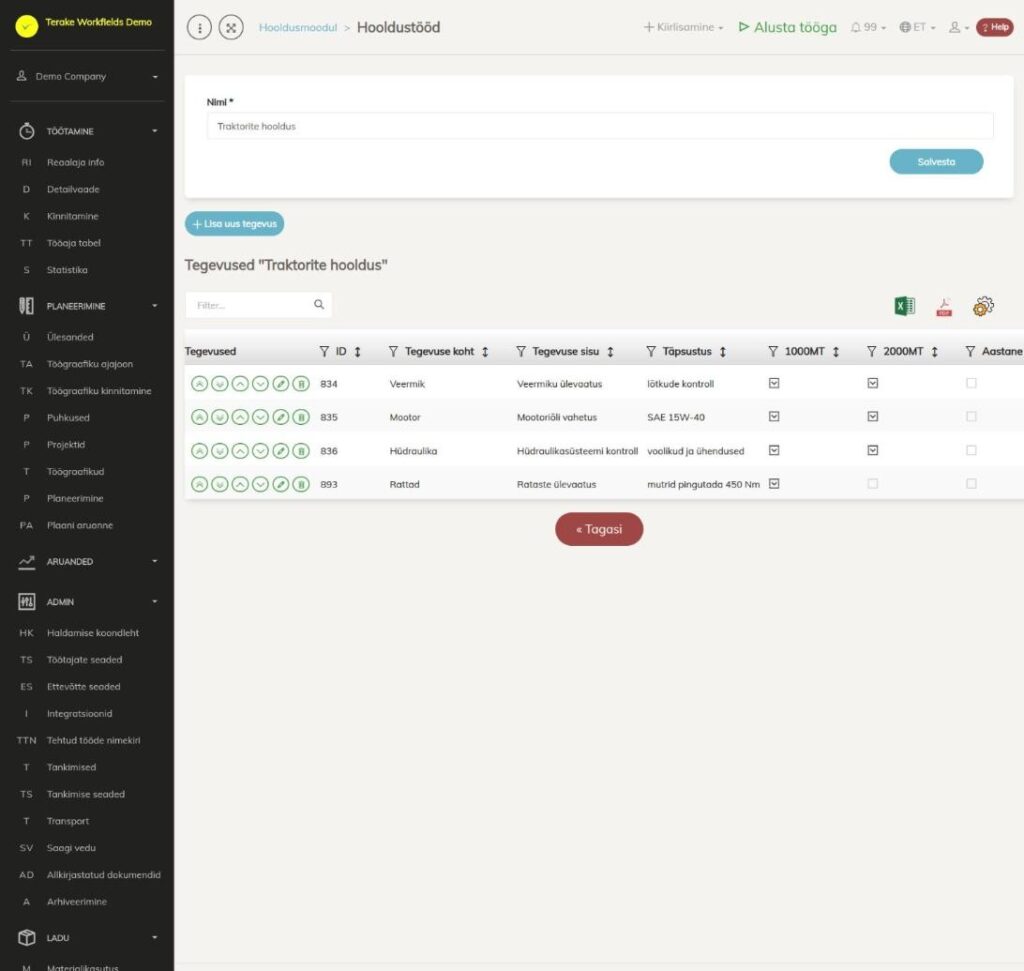The width and height of the screenshot is (1024, 971).
Task: Move Veermik row down one step
Action: pyautogui.click(x=261, y=384)
